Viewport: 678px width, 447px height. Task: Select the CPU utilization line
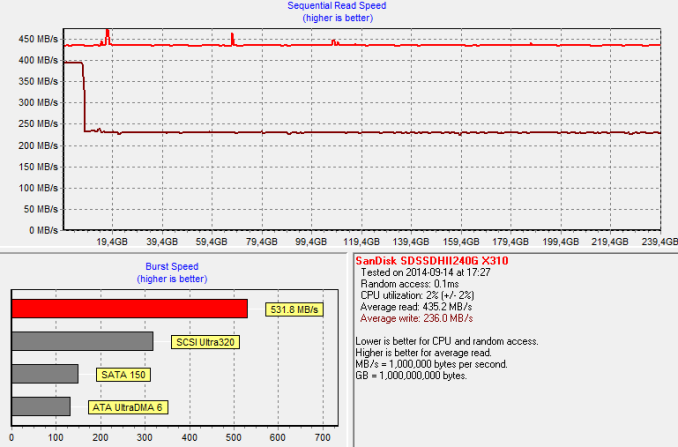tap(417, 295)
